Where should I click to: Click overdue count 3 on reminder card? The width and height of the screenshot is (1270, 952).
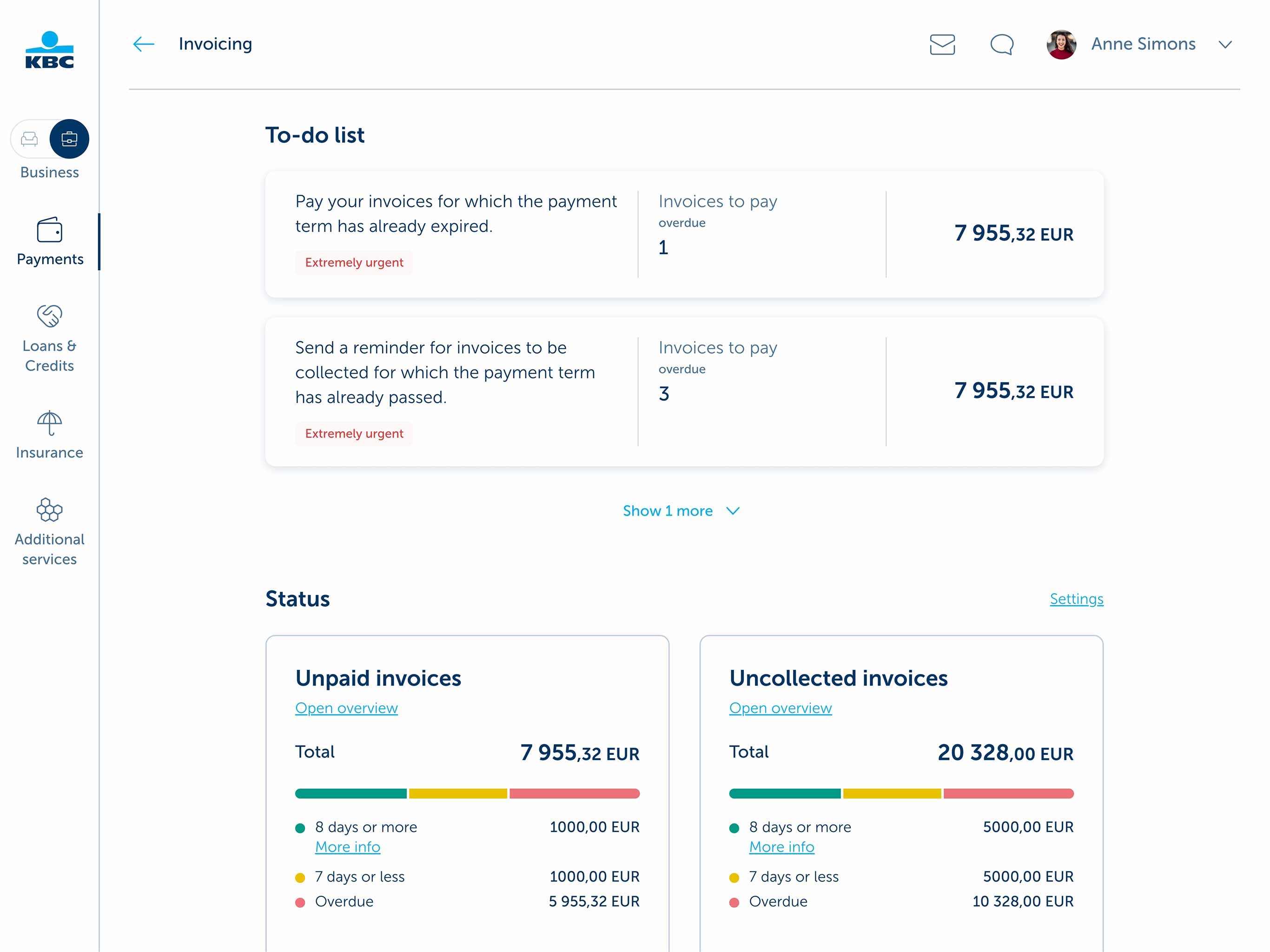coord(664,394)
